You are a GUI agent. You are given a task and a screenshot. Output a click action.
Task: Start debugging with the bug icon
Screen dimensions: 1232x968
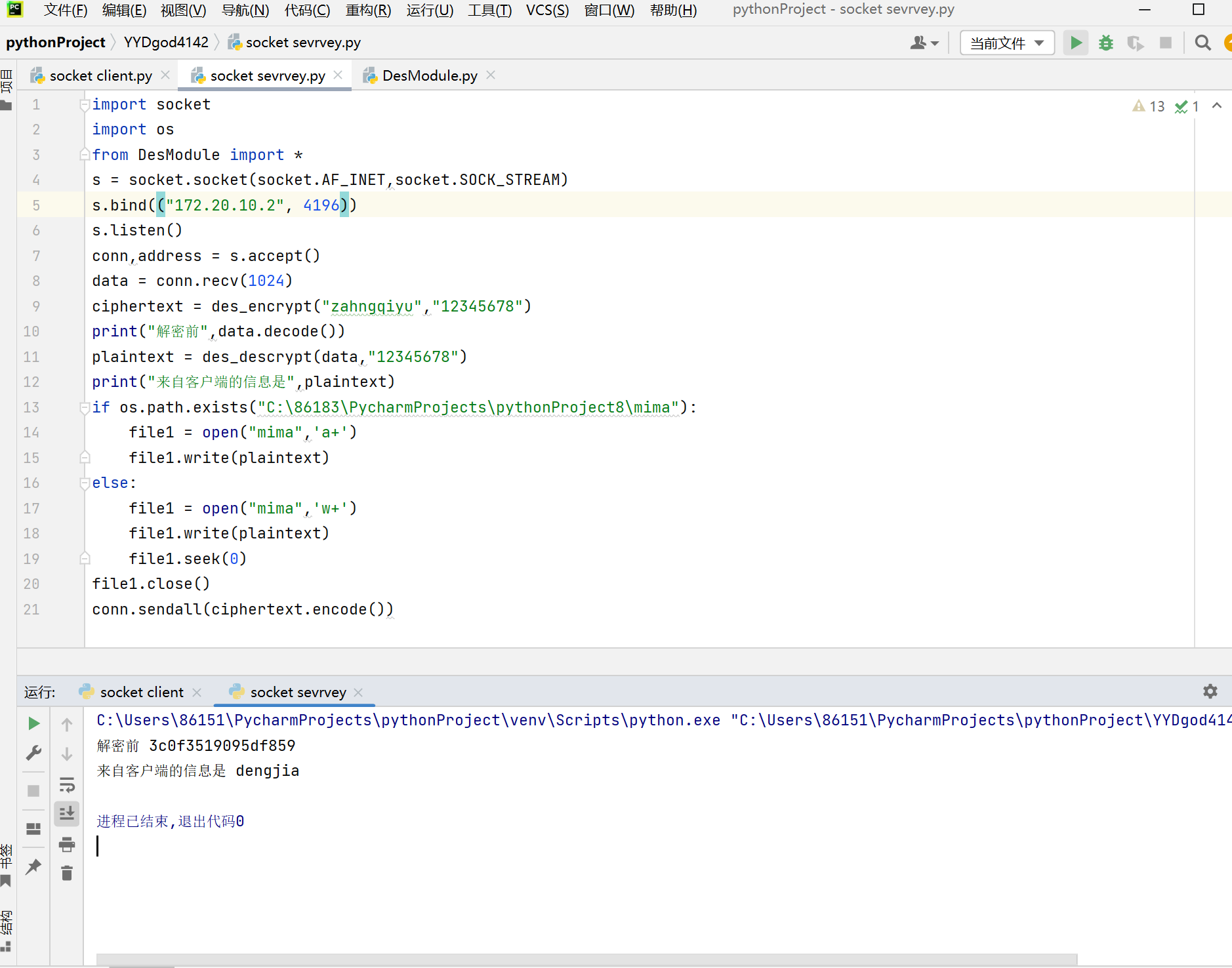pos(1106,43)
